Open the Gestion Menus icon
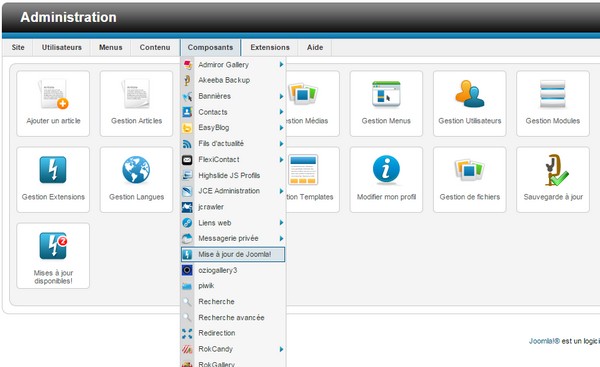This screenshot has height=367, width=600. [x=386, y=94]
